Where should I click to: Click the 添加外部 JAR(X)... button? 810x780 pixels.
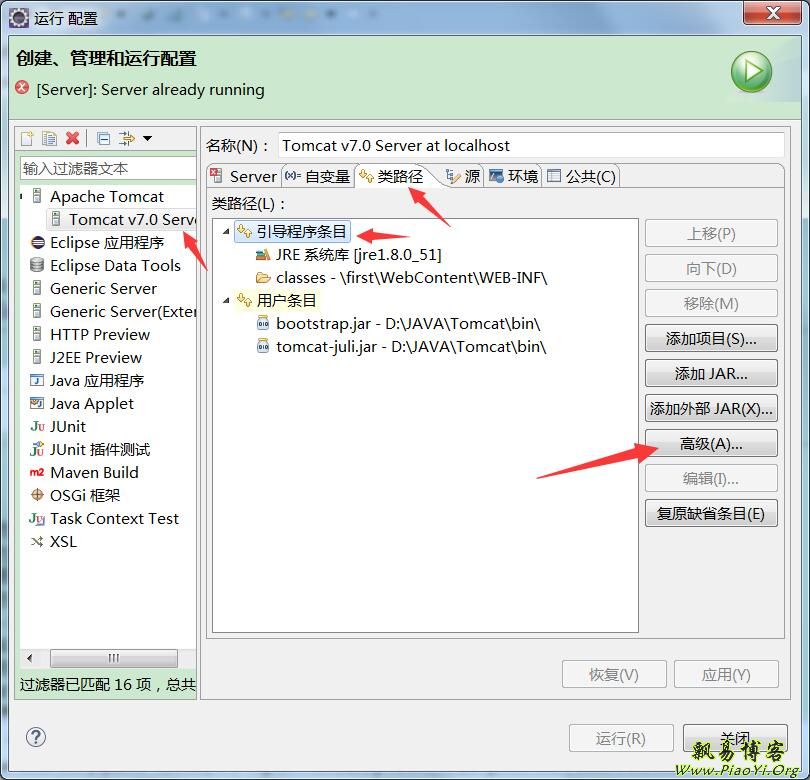point(711,409)
